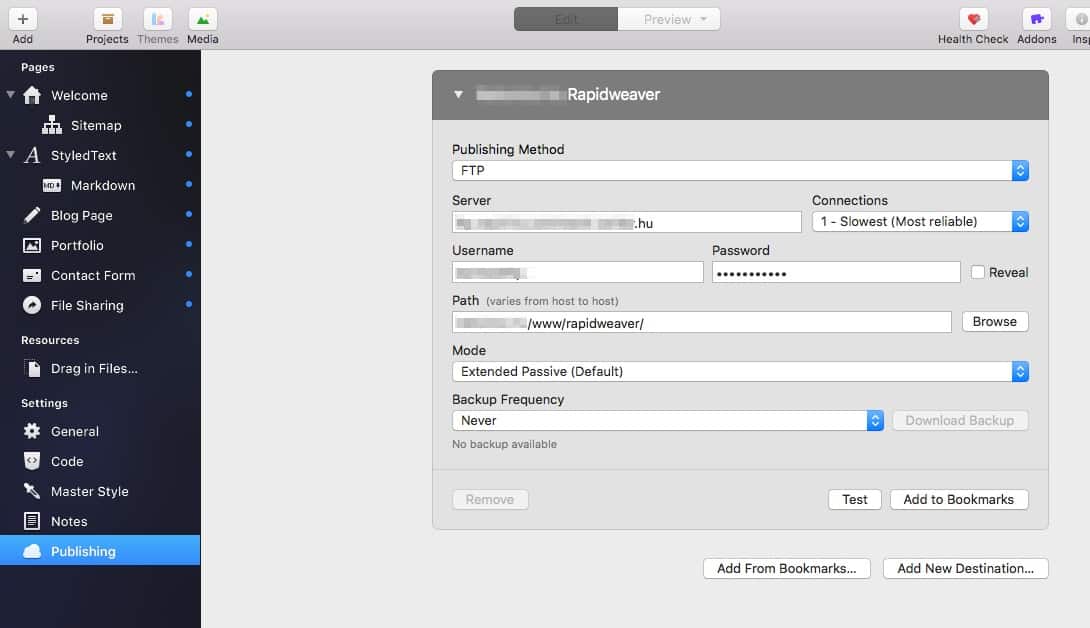This screenshot has height=628, width=1090.
Task: Click the Path input field
Action: point(701,322)
